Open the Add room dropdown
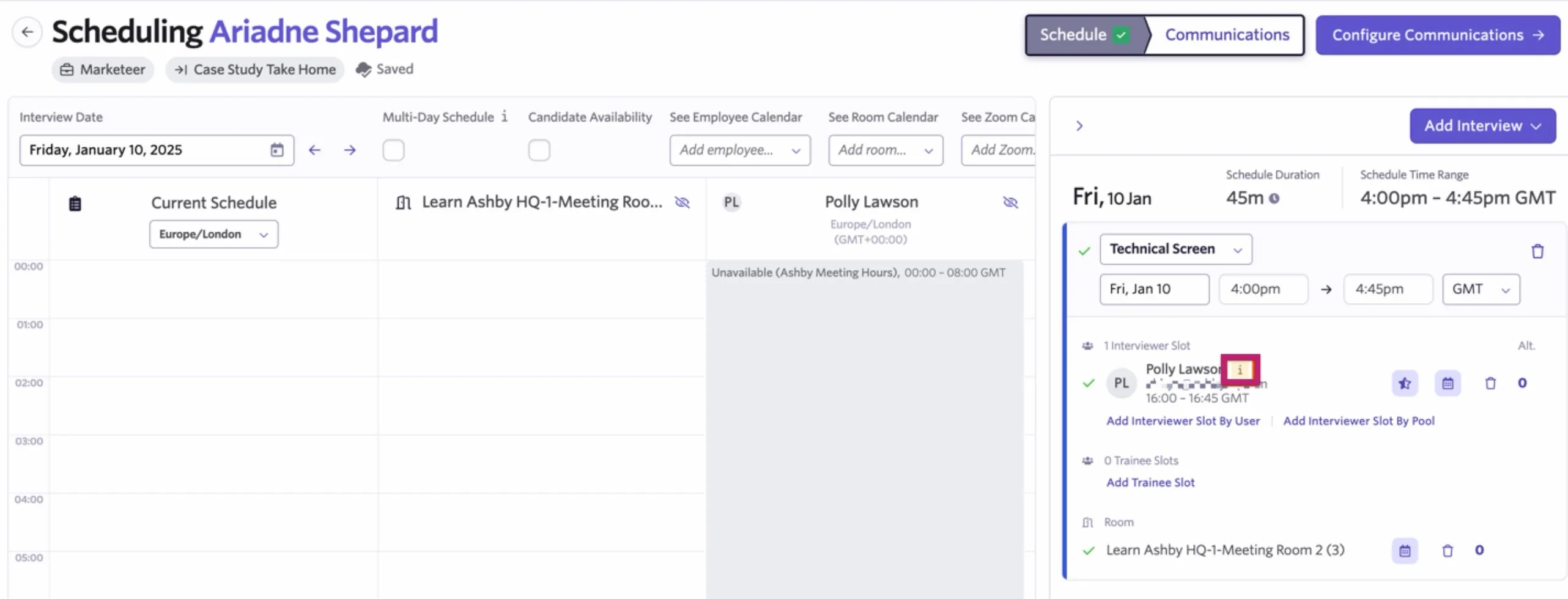 (886, 150)
